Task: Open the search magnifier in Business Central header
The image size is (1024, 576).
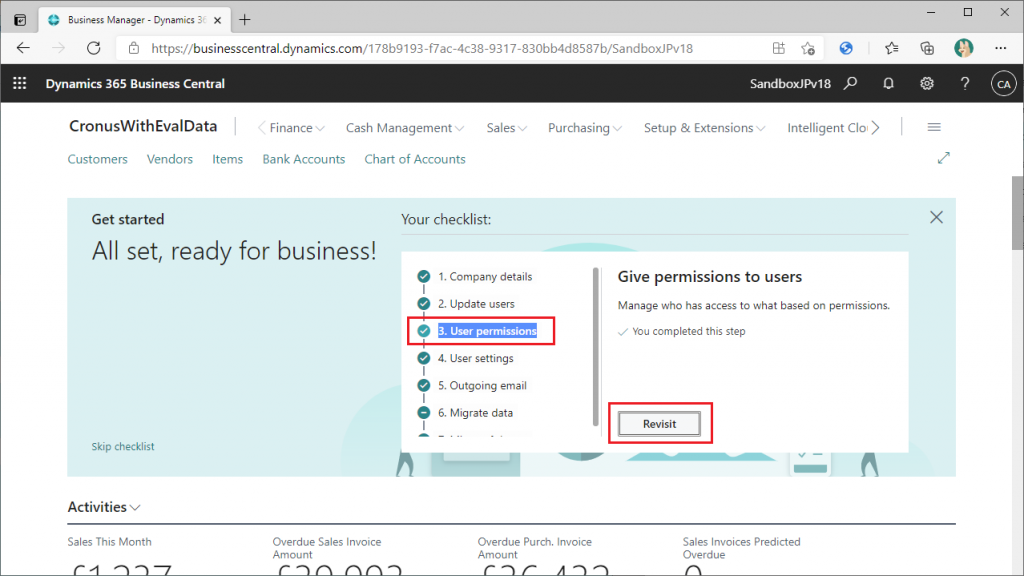Action: tap(850, 84)
